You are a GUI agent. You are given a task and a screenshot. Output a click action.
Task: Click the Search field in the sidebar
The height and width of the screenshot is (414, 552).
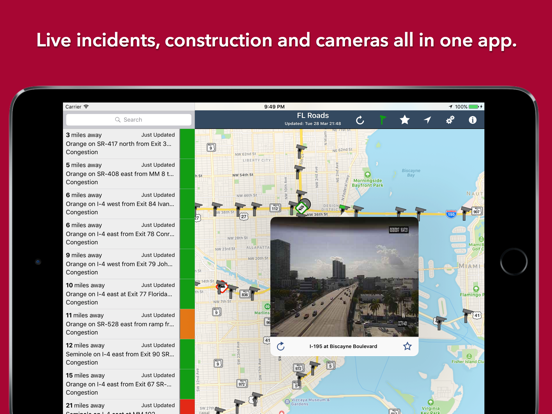[x=128, y=120]
